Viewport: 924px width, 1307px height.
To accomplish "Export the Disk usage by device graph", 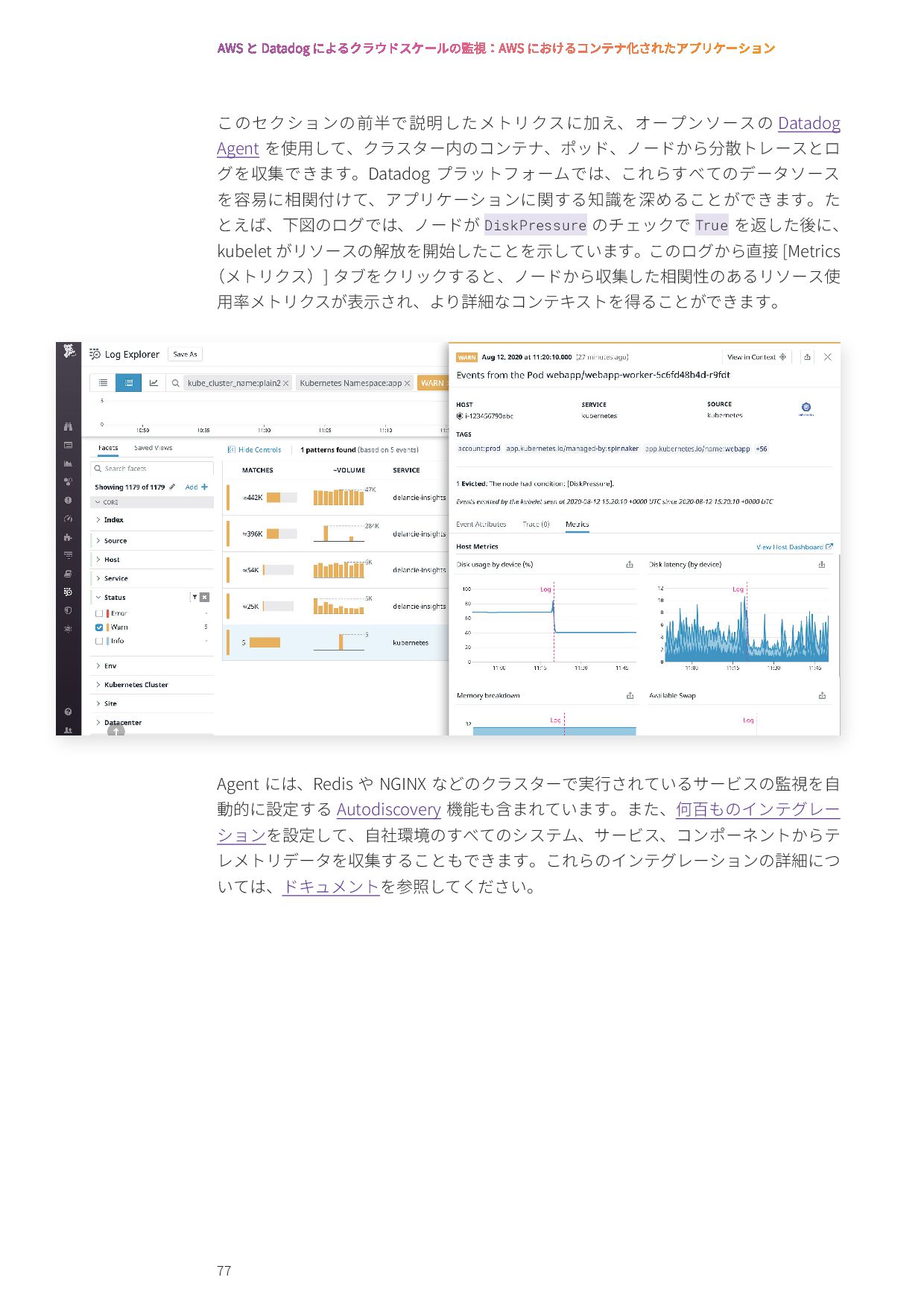I will [630, 564].
